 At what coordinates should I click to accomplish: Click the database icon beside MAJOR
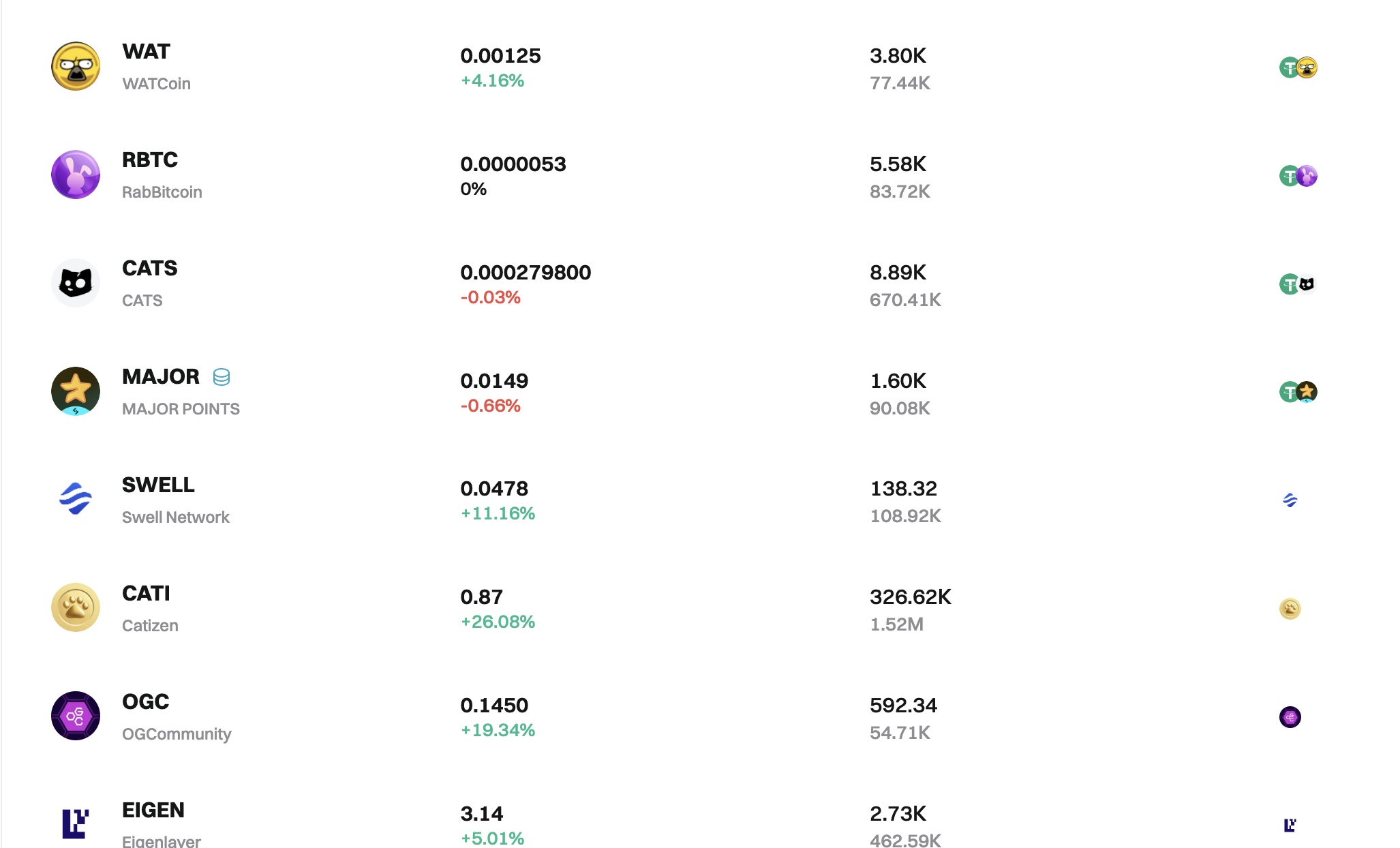click(222, 377)
